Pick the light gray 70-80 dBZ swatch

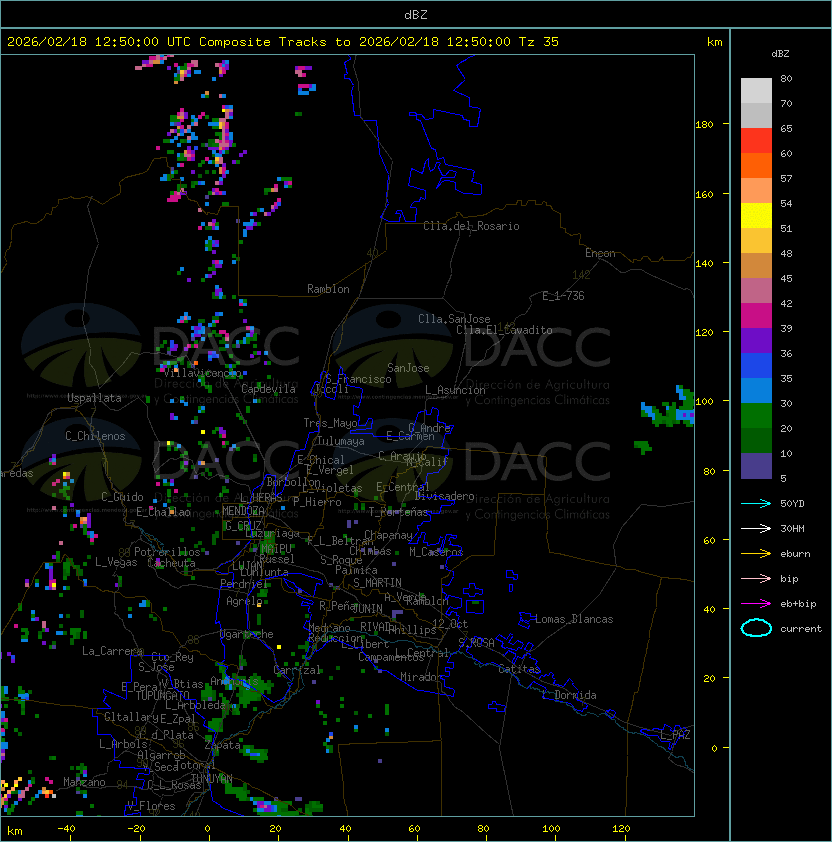pos(756,91)
